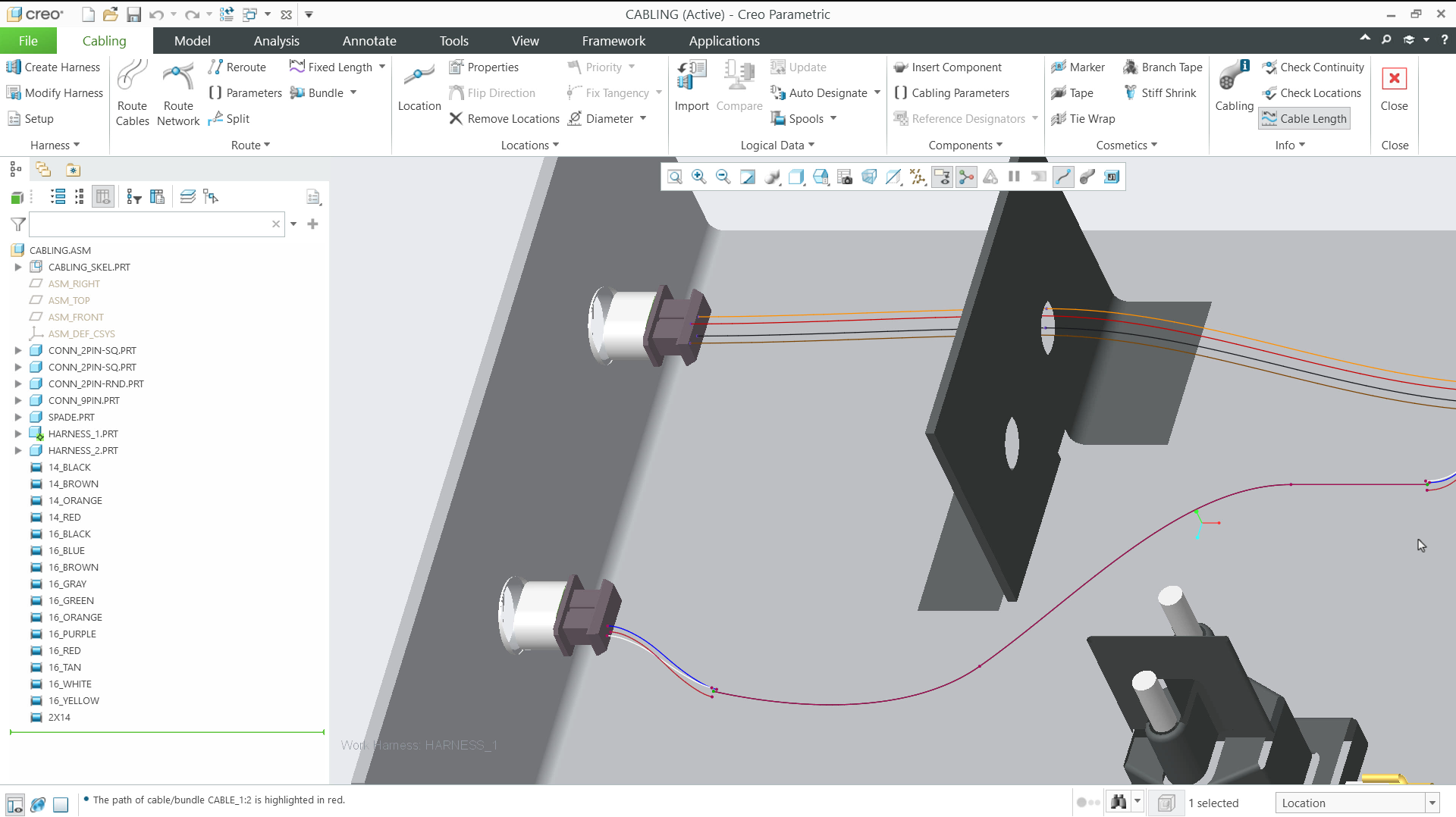The height and width of the screenshot is (817, 1456).
Task: Click the Save icon in quick access
Action: (x=133, y=14)
